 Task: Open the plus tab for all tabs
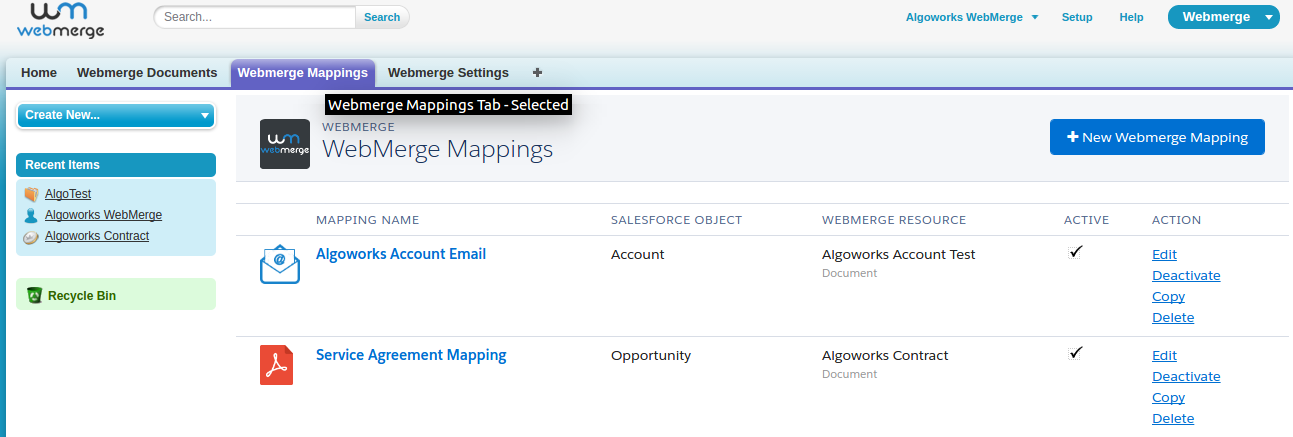537,72
